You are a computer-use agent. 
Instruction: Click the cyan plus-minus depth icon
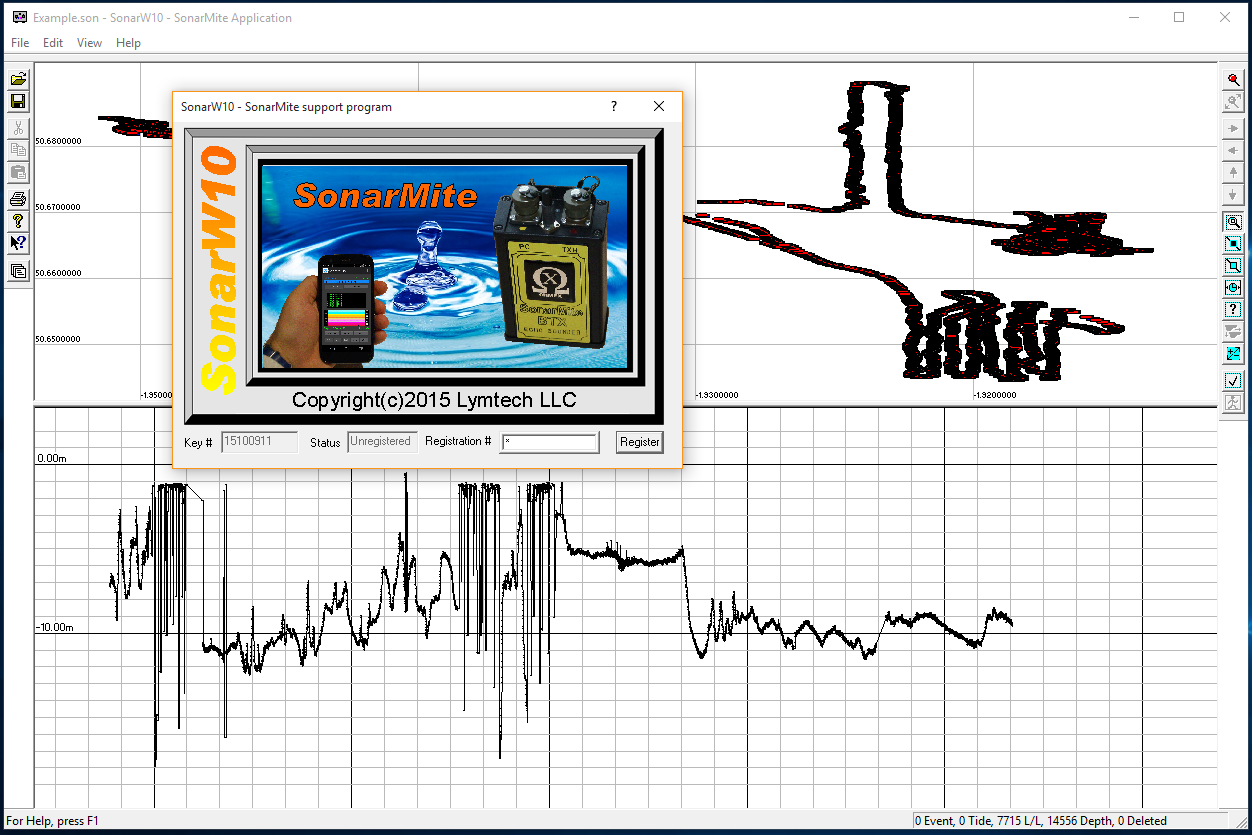(1233, 353)
